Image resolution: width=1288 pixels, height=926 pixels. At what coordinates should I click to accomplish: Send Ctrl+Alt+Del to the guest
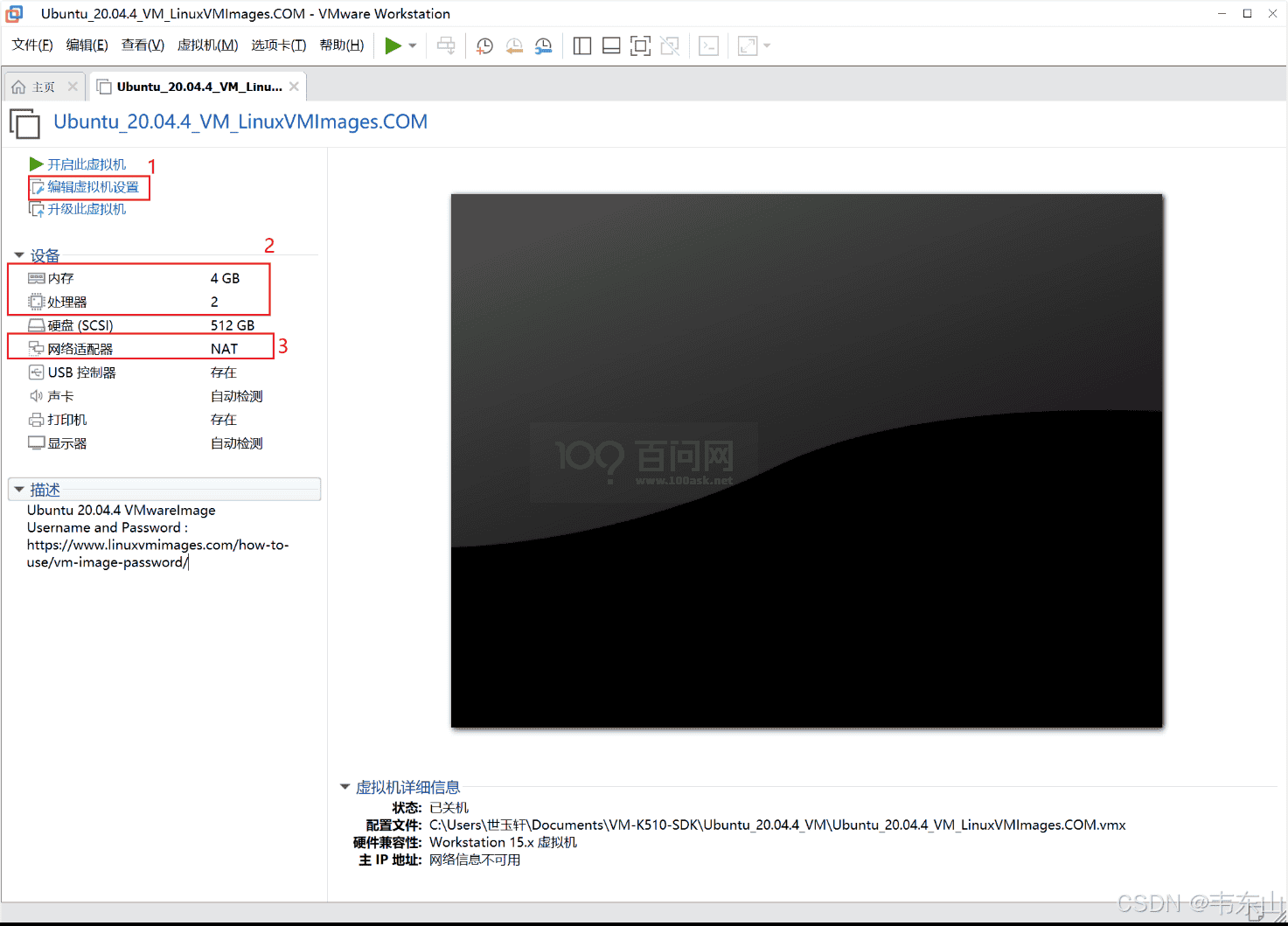point(446,45)
